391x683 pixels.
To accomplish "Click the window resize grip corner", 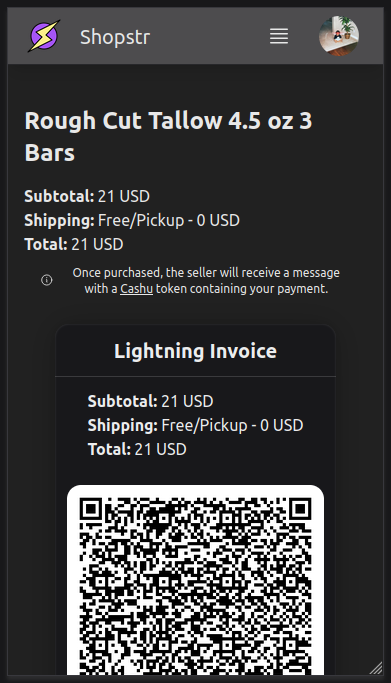I will [376, 668].
